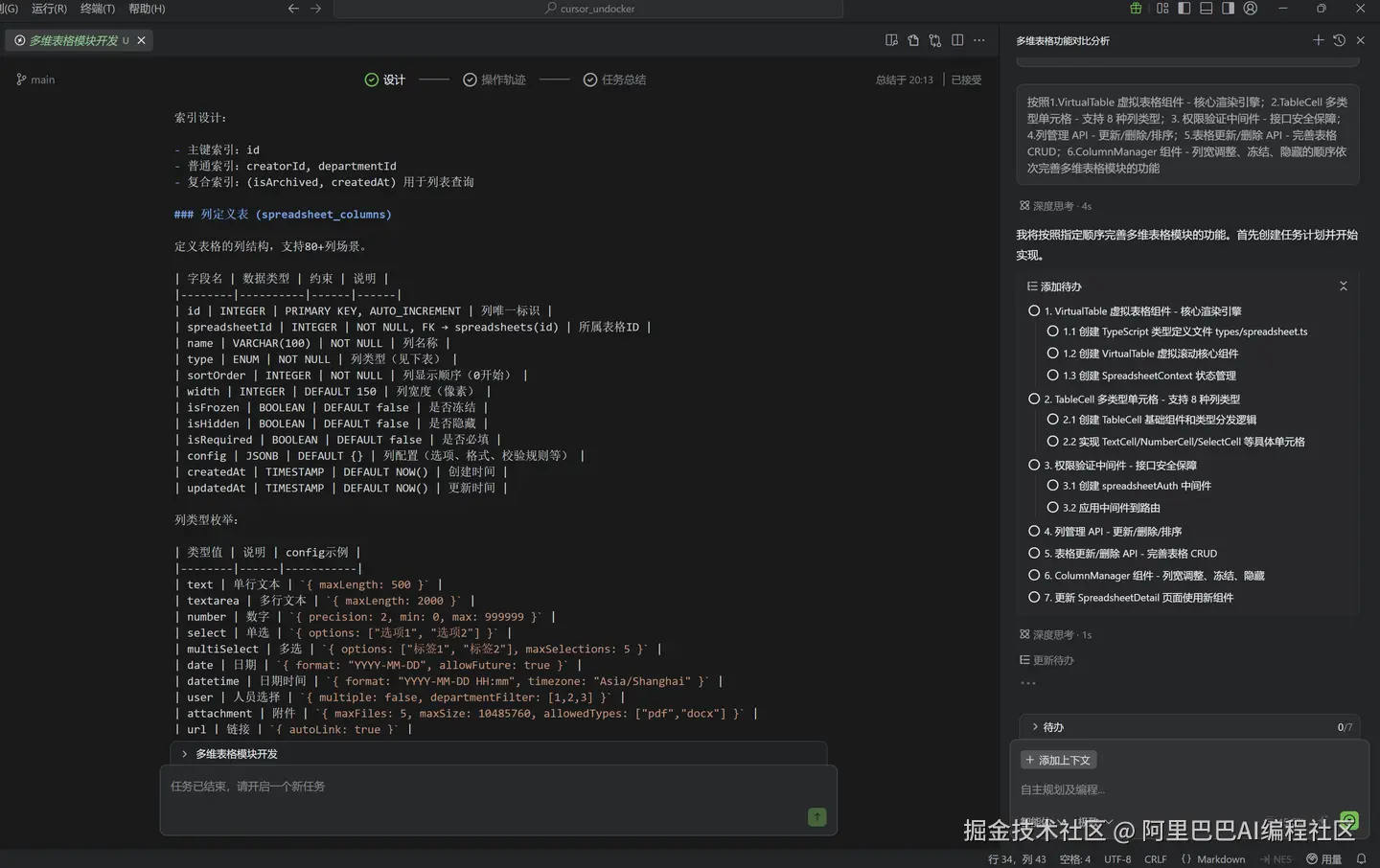Go forward with the right navigation arrow
This screenshot has height=868, width=1380.
tap(315, 9)
